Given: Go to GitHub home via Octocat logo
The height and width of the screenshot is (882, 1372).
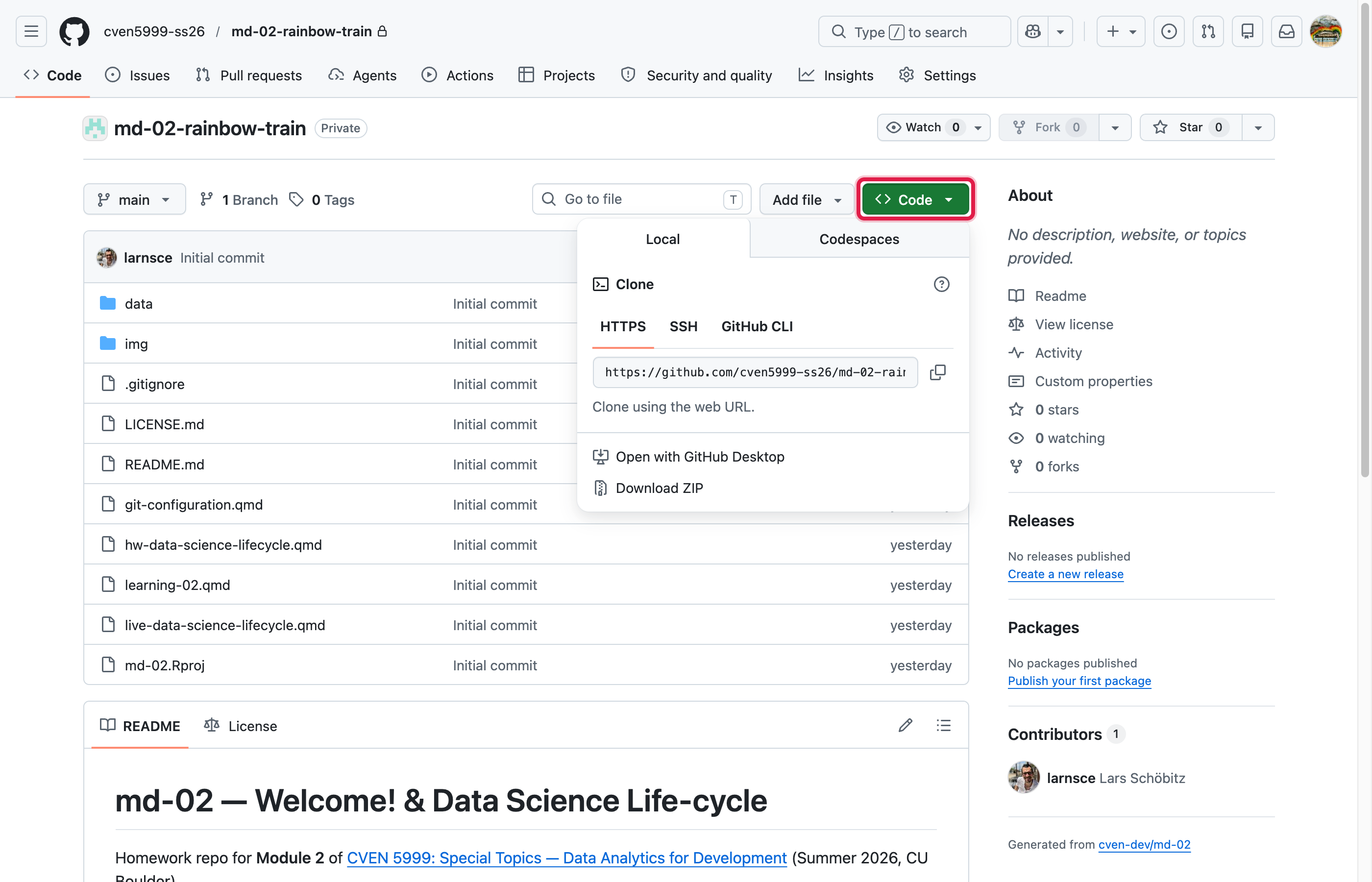Looking at the screenshot, I should [74, 31].
